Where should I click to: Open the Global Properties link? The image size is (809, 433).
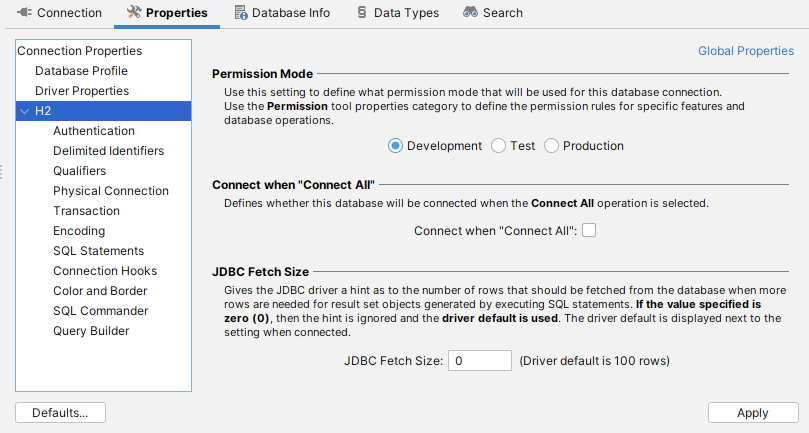[745, 51]
